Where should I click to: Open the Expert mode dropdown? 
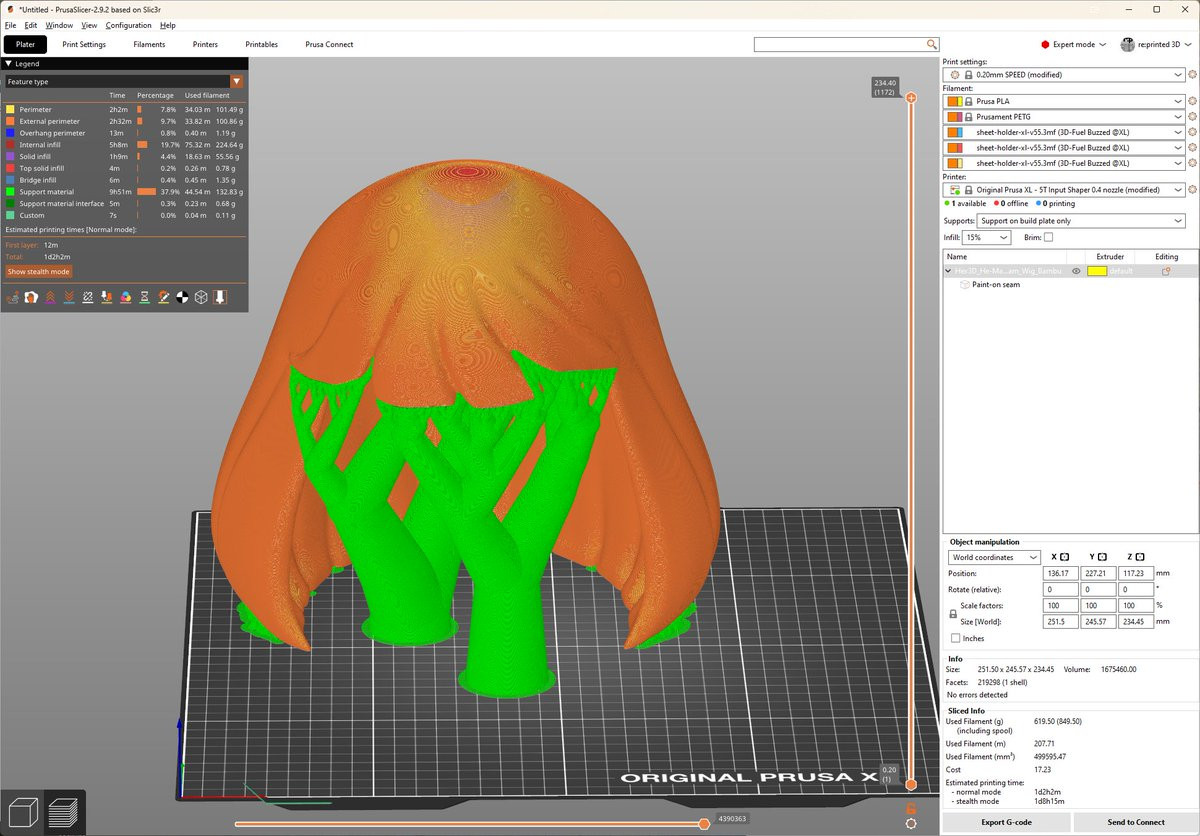pos(1073,44)
